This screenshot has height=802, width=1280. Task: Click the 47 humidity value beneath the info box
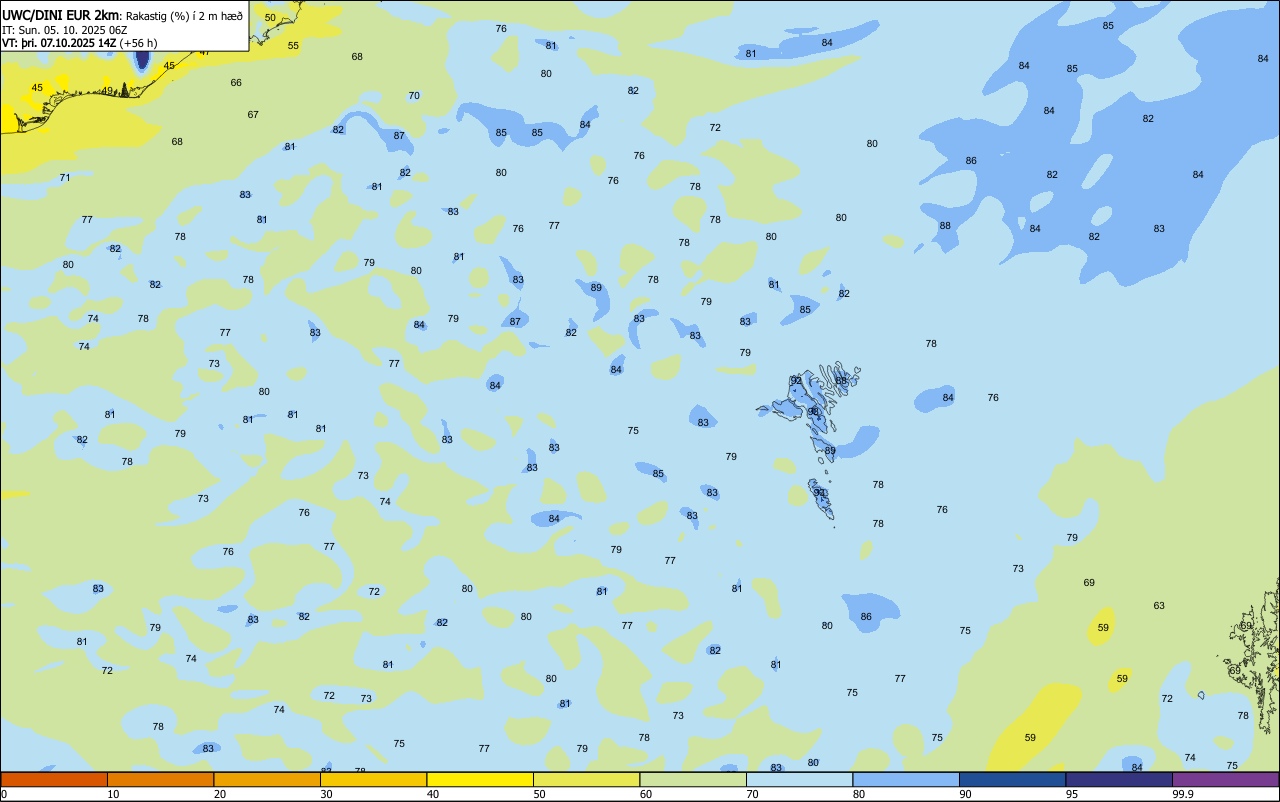coord(204,52)
